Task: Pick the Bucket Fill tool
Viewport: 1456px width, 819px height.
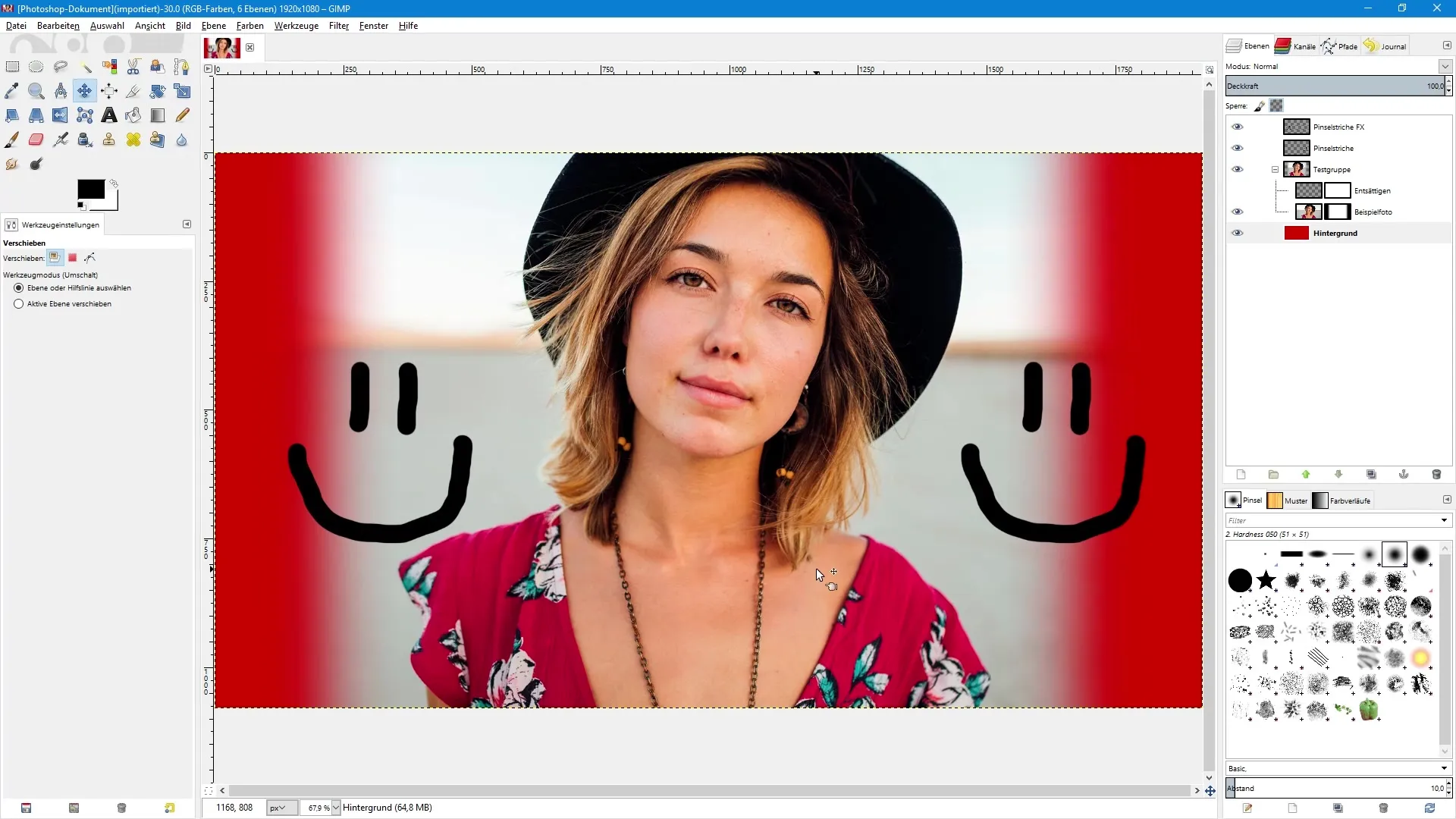Action: [x=133, y=115]
